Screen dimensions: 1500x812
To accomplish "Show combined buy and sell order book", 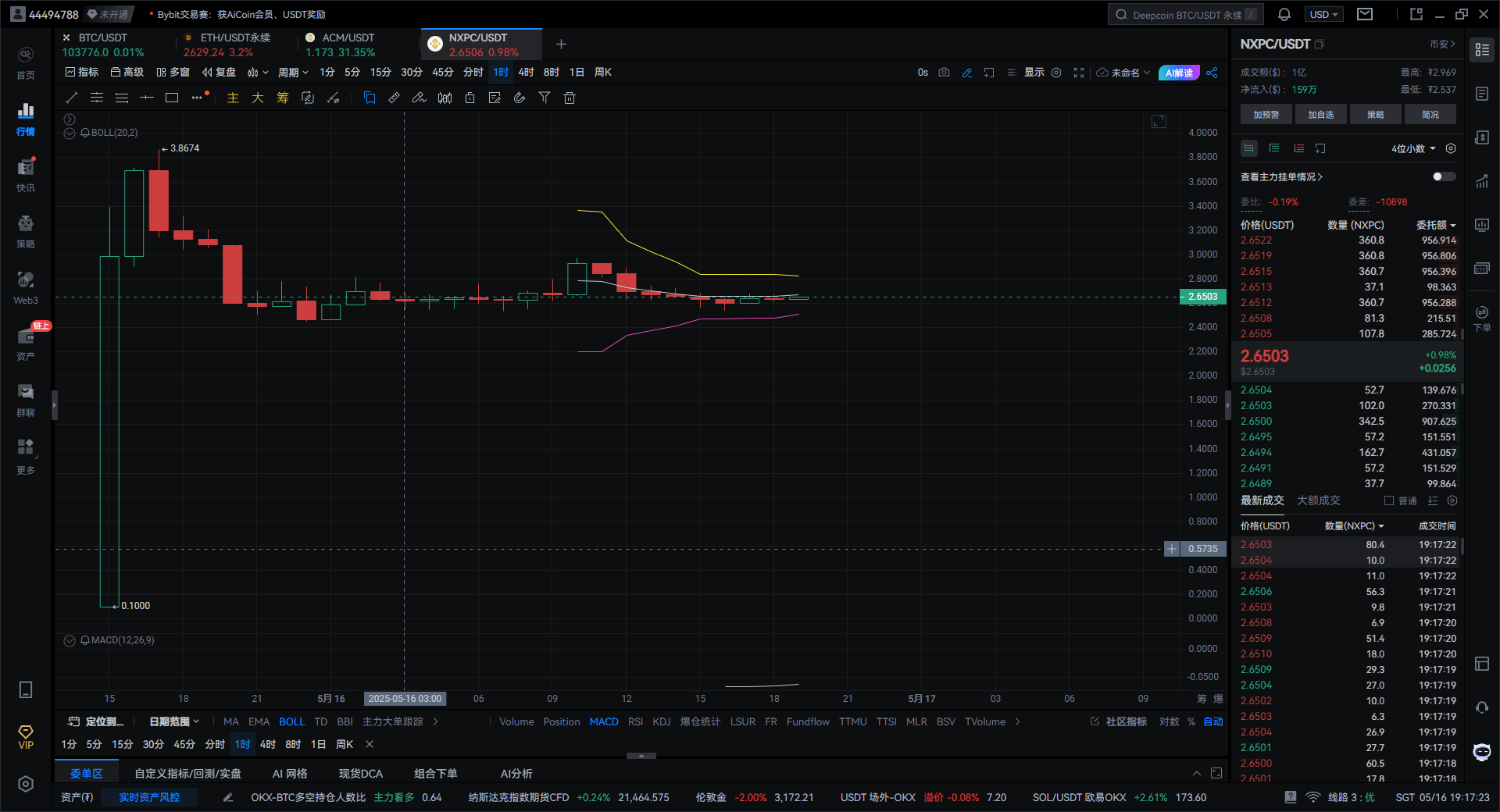I will tap(1249, 148).
